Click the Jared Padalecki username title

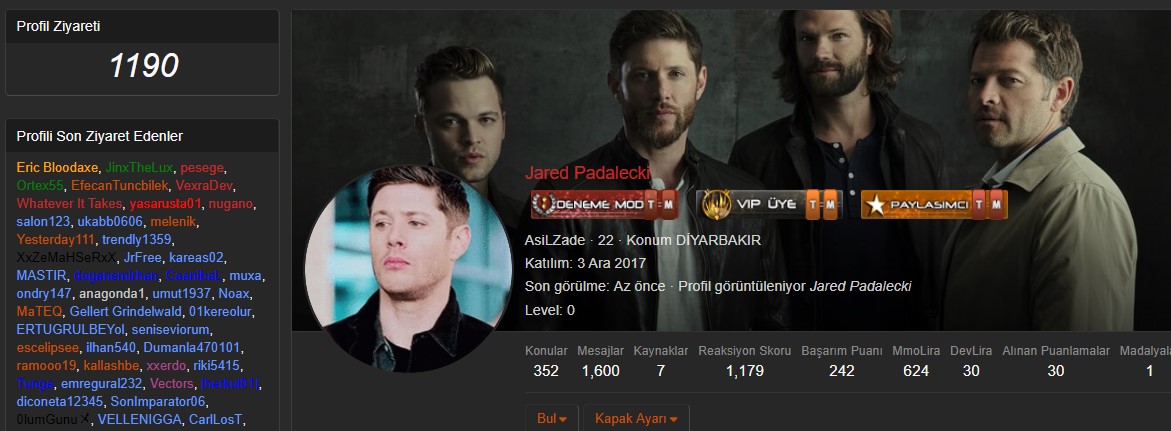coord(587,173)
